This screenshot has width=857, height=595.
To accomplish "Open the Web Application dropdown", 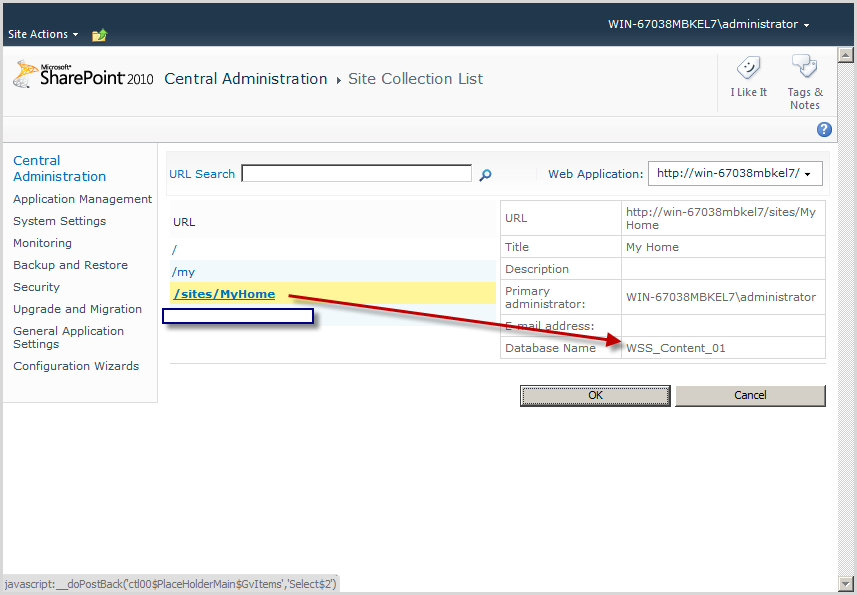I will pyautogui.click(x=735, y=174).
